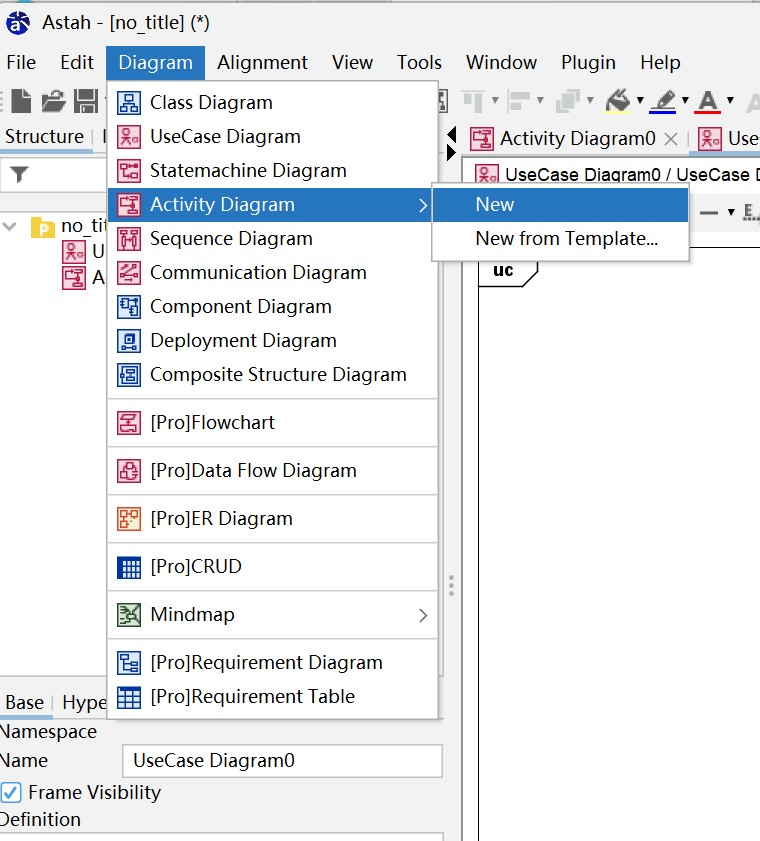Click the Communication Diagram menu icon
This screenshot has width=760, height=841.
pos(129,272)
